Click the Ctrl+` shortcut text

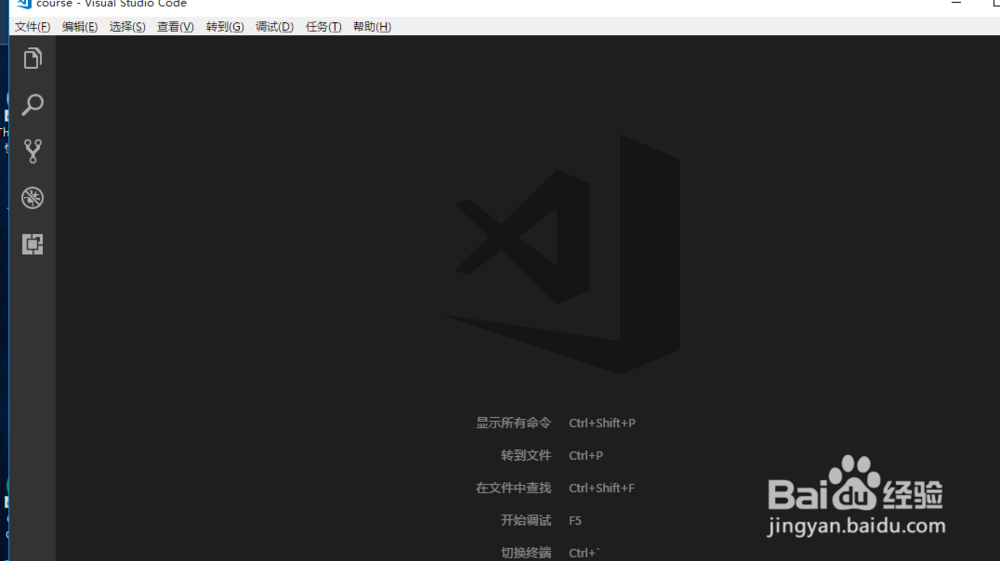pyautogui.click(x=584, y=553)
